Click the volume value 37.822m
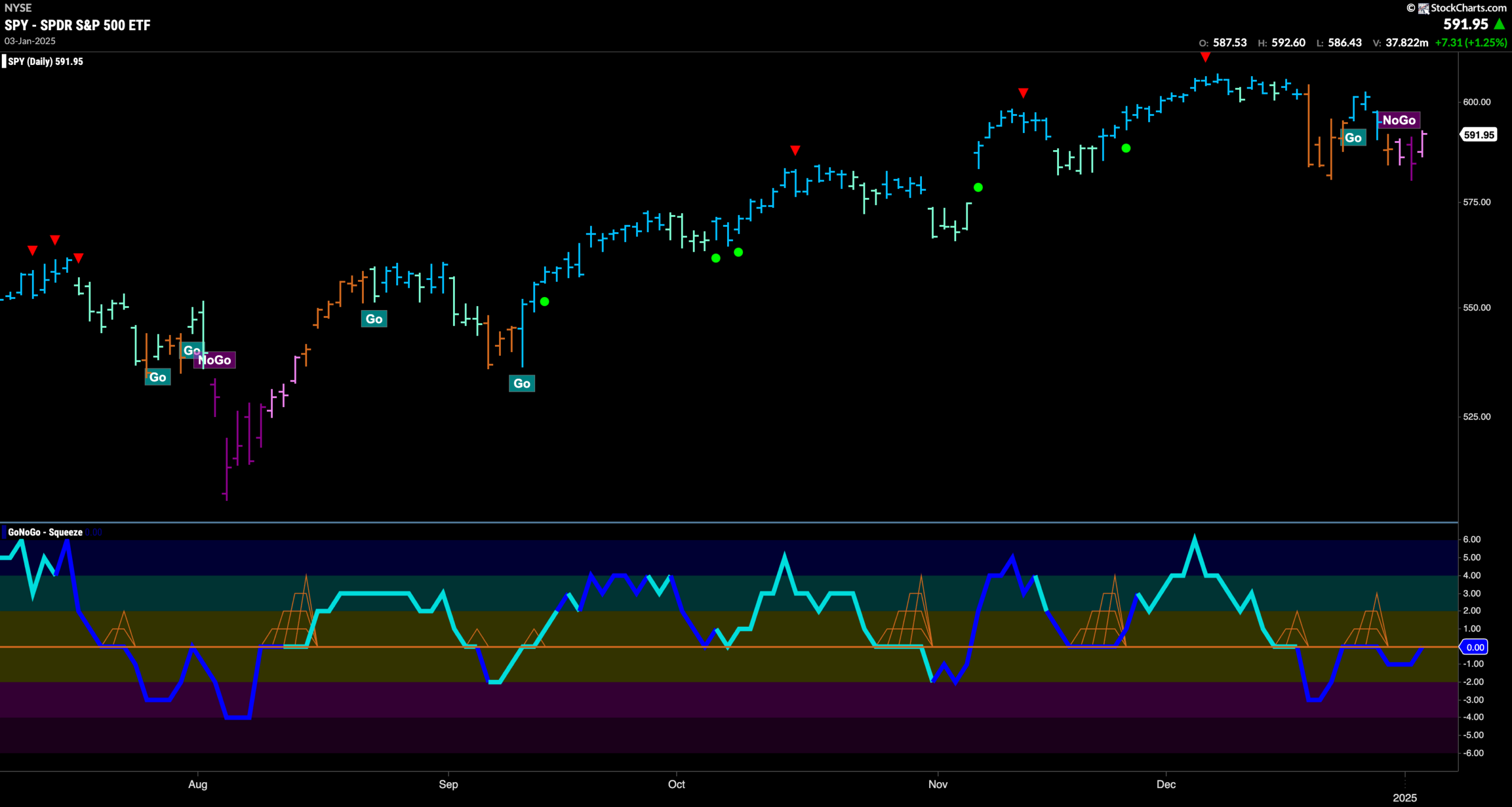 pos(1407,43)
